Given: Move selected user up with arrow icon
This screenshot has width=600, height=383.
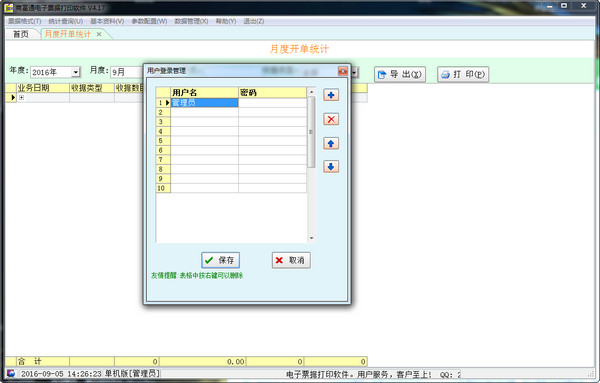Looking at the screenshot, I should (x=331, y=143).
